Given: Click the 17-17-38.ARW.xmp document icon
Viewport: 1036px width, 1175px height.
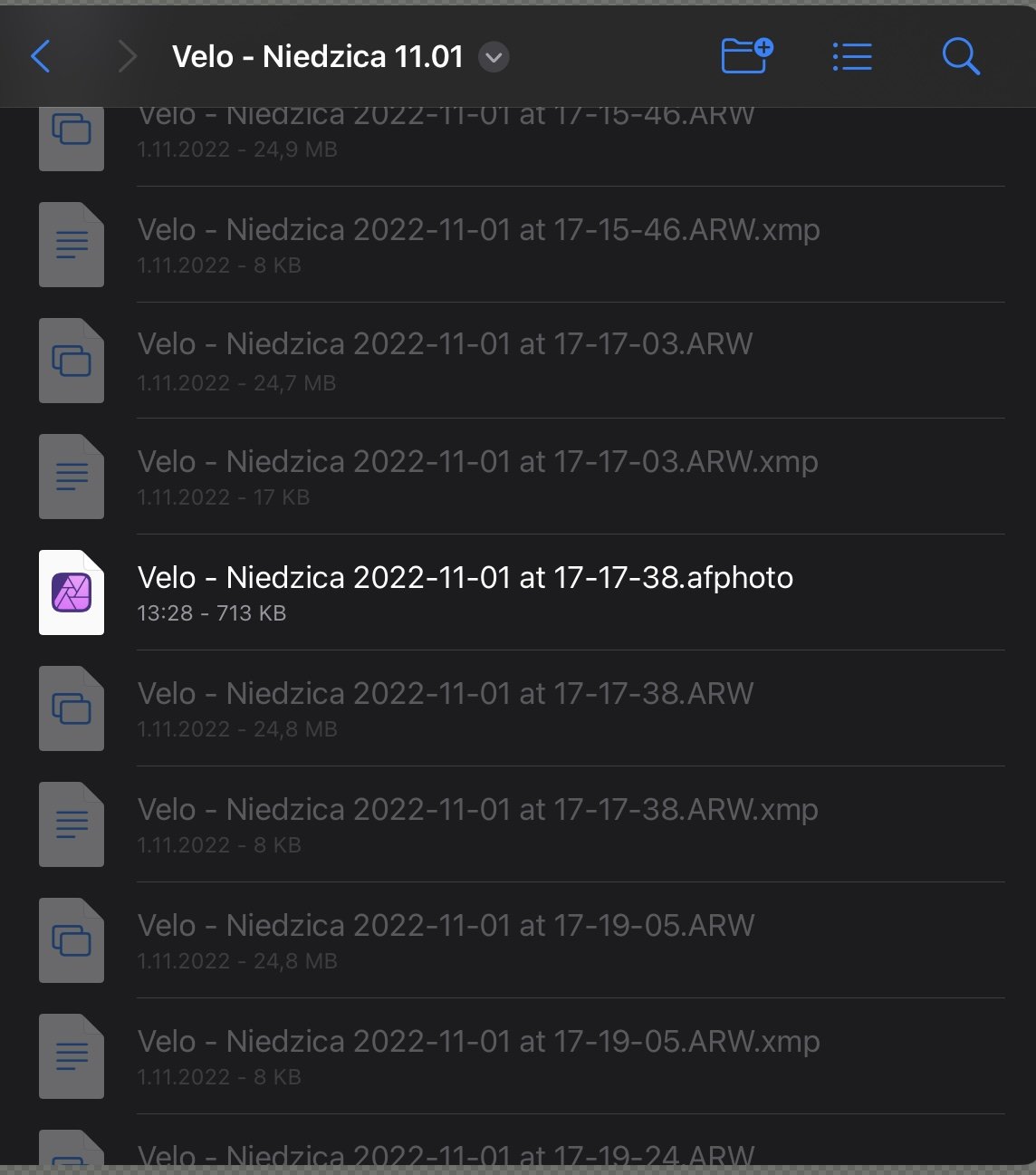Looking at the screenshot, I should [x=72, y=824].
